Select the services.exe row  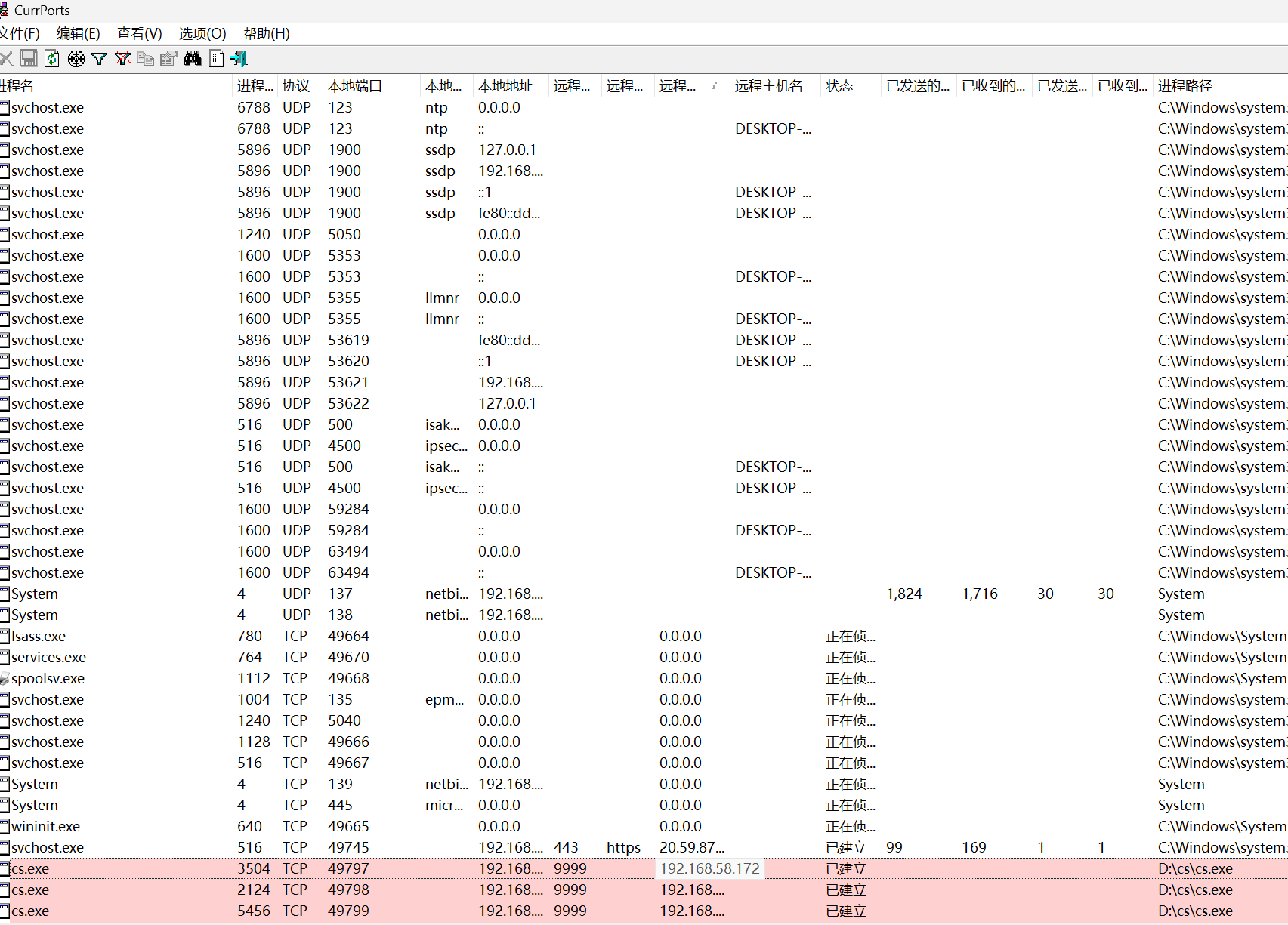click(644, 657)
